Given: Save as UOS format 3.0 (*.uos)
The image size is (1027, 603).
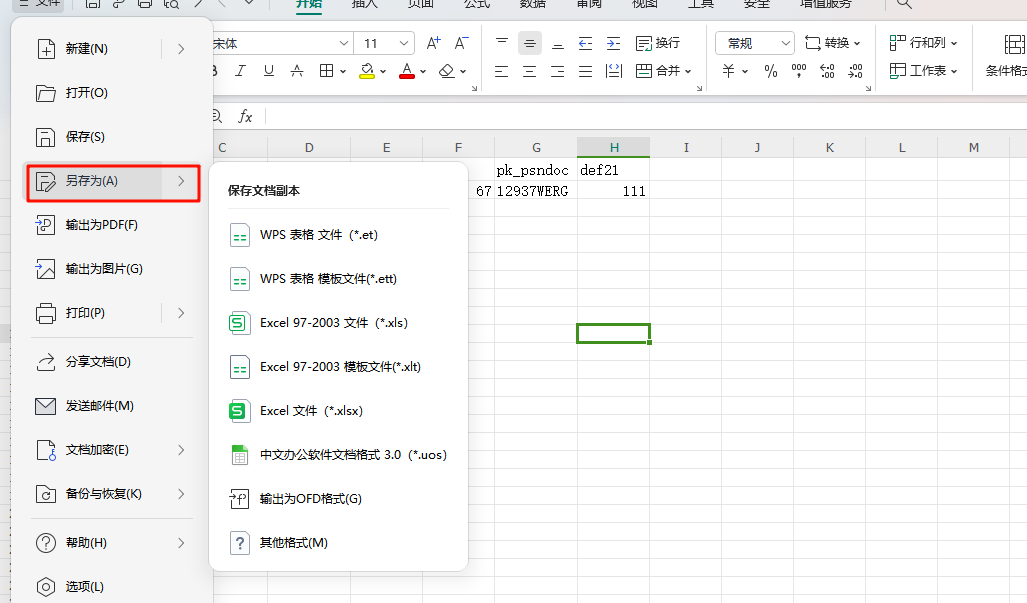Looking at the screenshot, I should [338, 455].
